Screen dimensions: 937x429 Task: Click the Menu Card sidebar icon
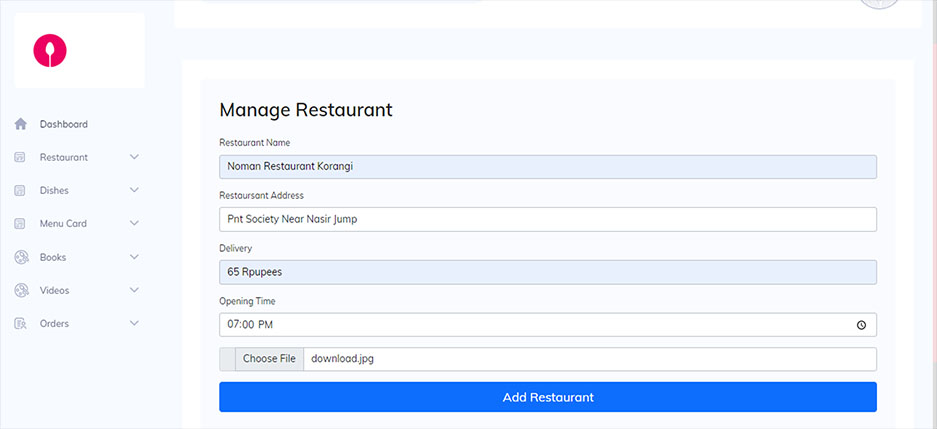[x=20, y=224]
